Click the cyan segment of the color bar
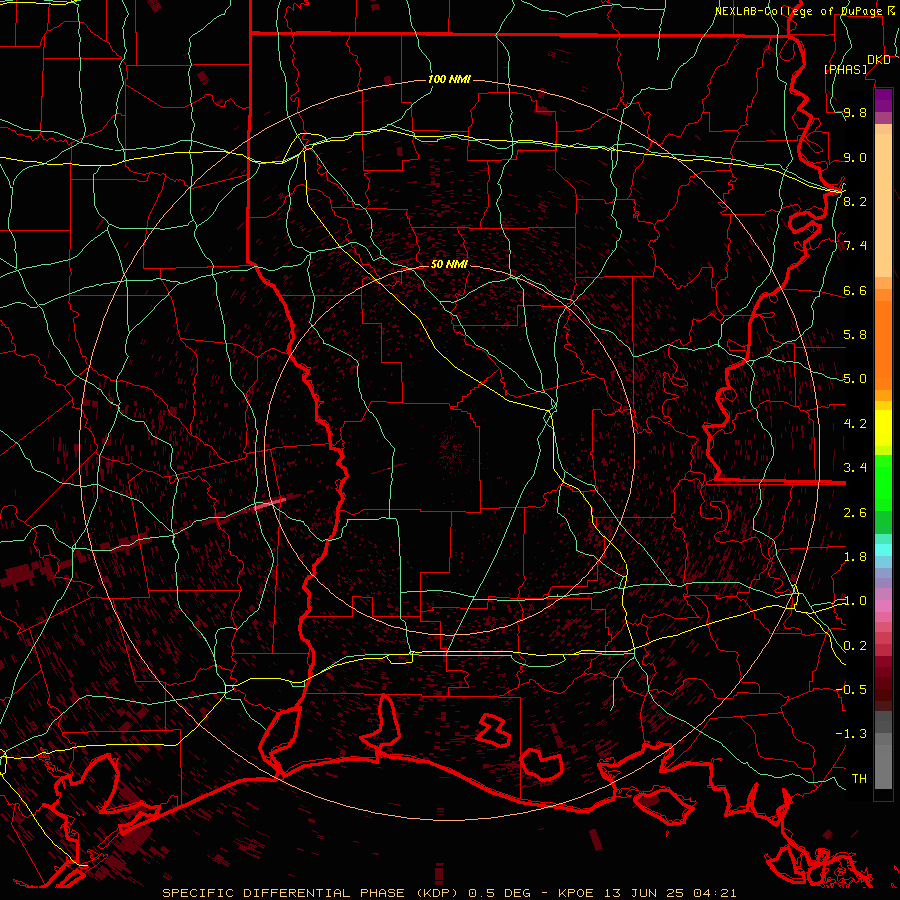This screenshot has width=900, height=900. [883, 550]
